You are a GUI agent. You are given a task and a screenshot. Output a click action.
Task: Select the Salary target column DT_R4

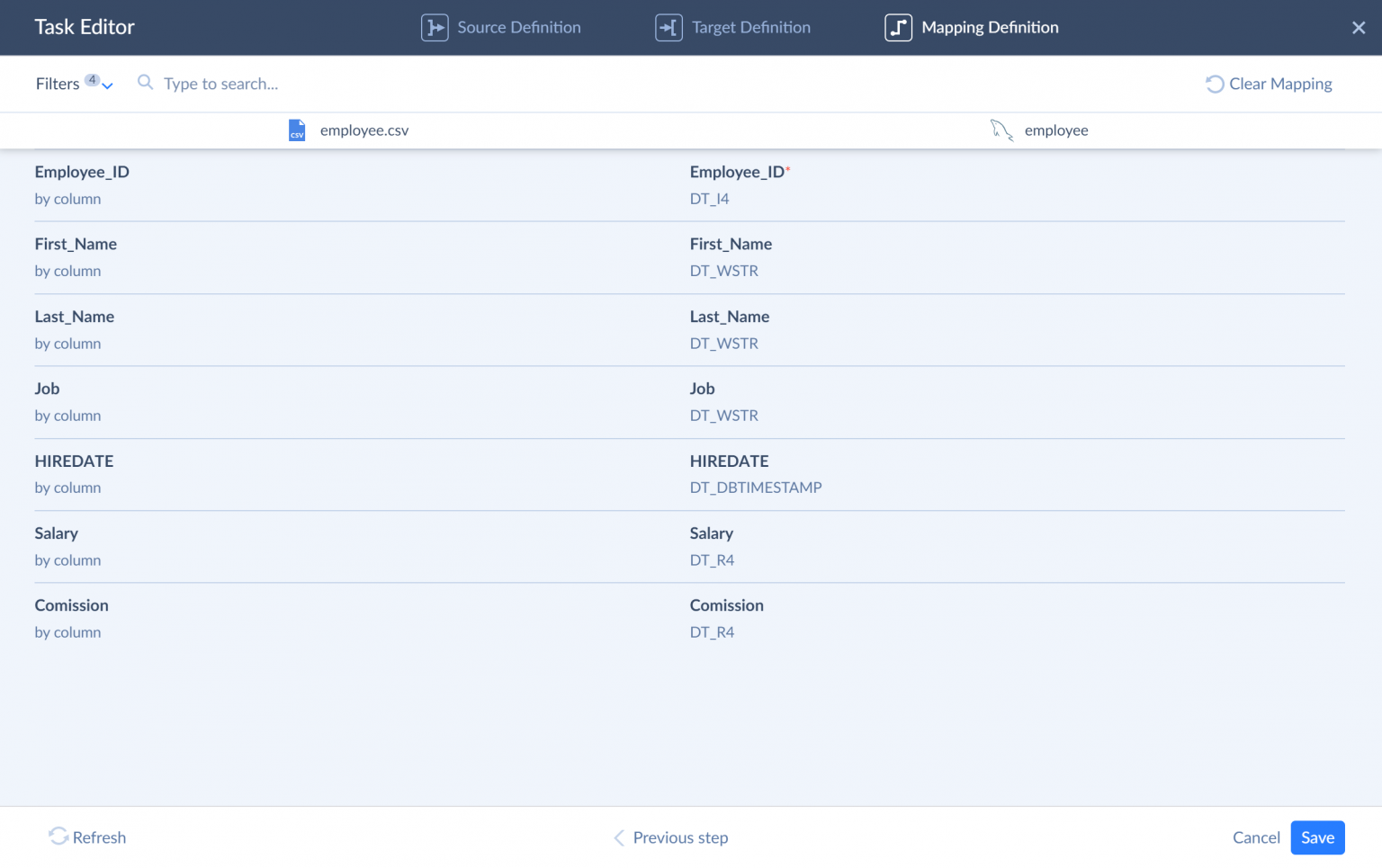[x=712, y=560]
